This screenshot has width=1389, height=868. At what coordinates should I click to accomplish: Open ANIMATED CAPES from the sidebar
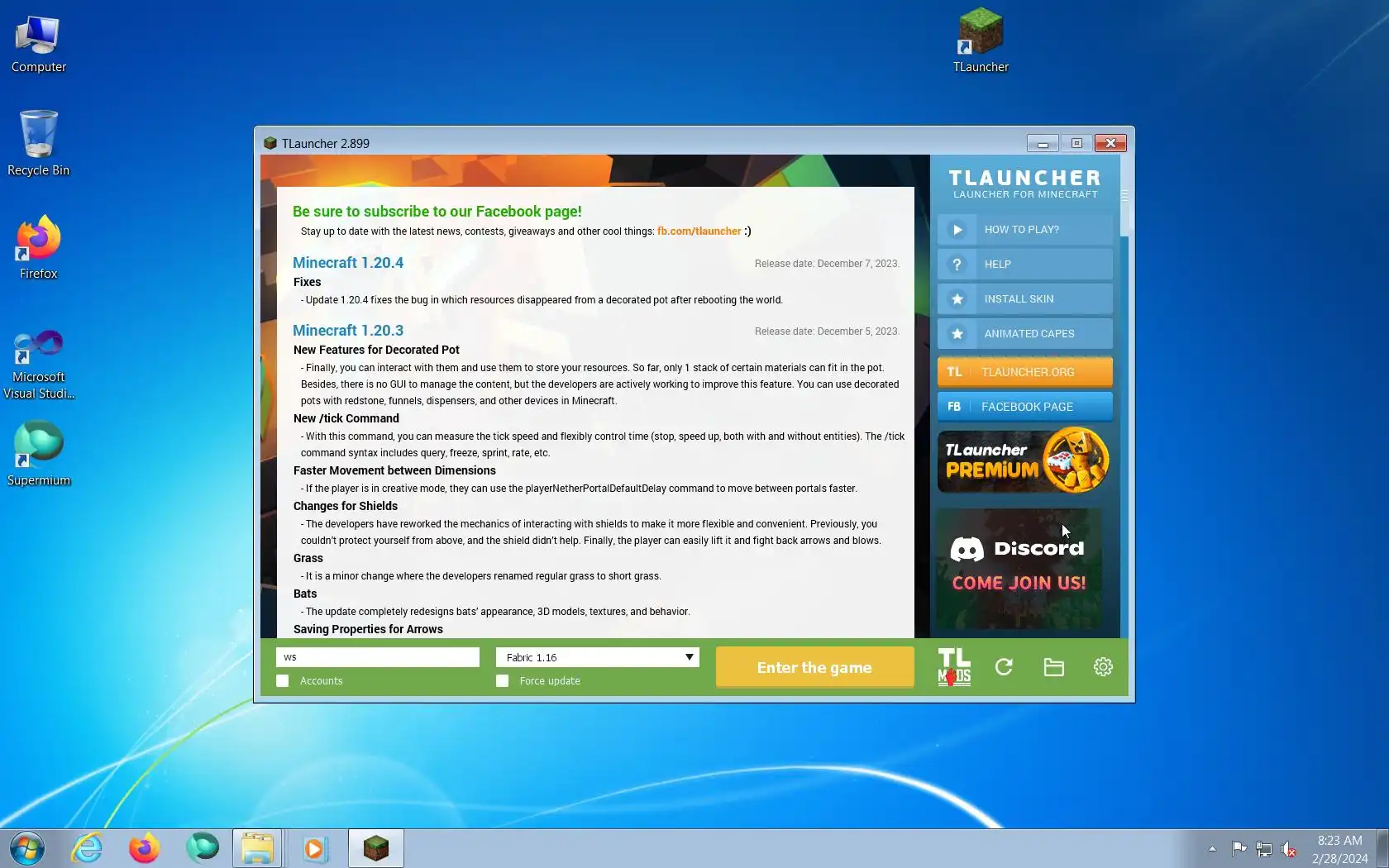1025,334
